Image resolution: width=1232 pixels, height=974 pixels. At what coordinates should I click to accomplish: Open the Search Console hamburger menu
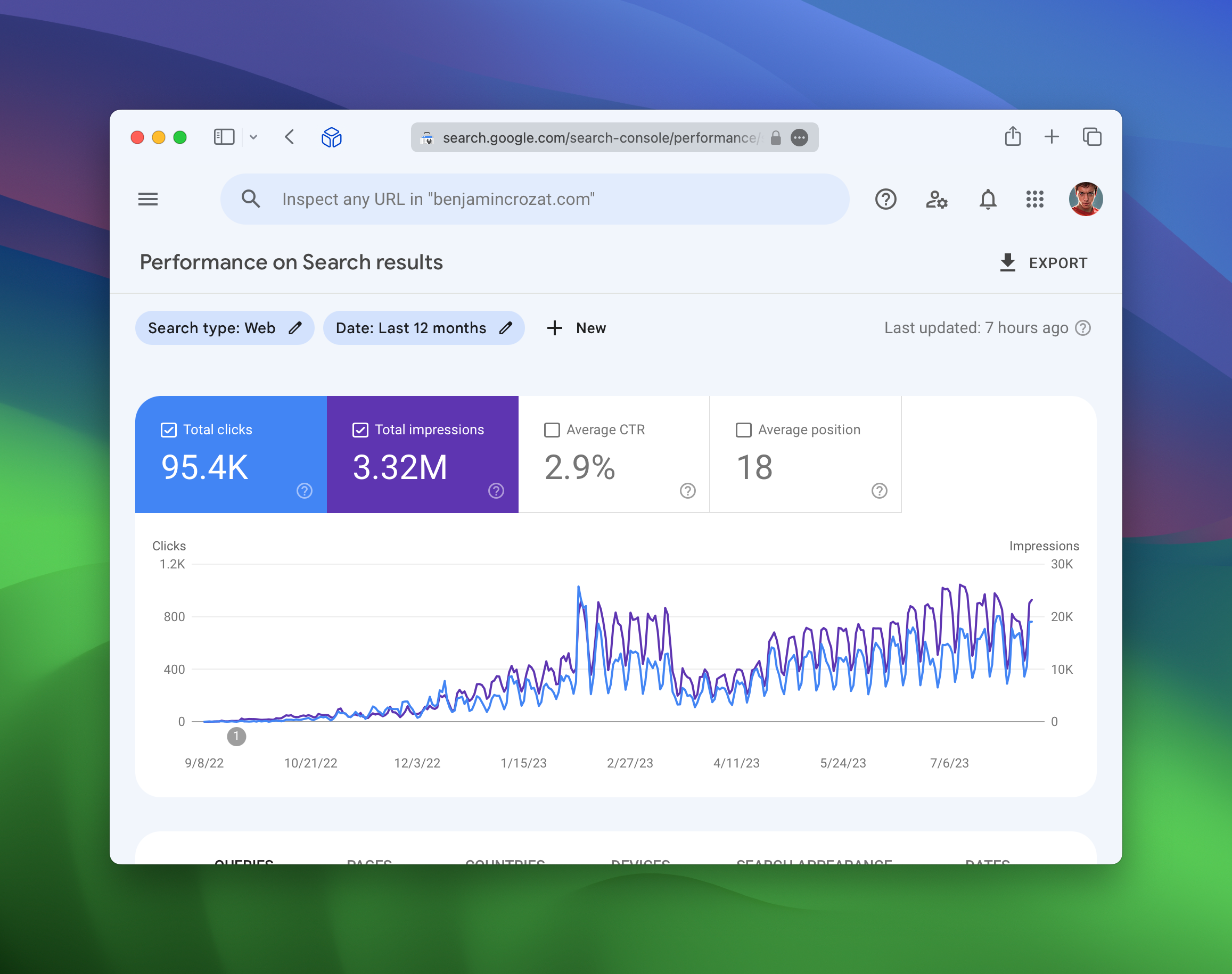(x=147, y=199)
